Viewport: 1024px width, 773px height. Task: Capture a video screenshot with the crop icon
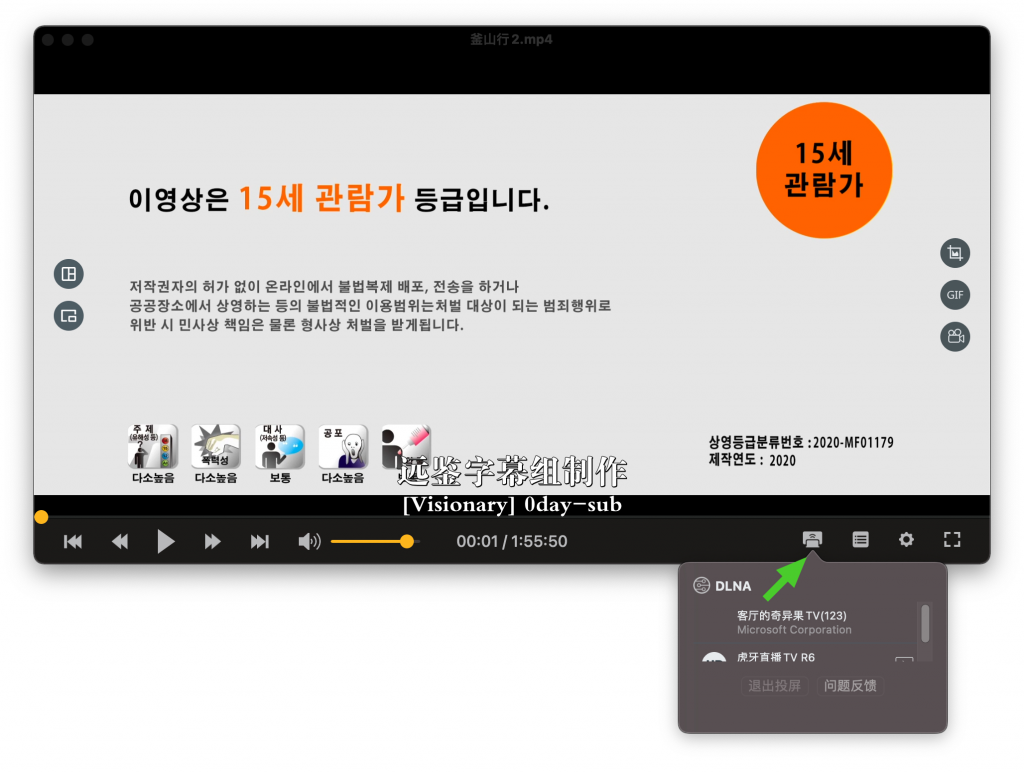click(954, 253)
